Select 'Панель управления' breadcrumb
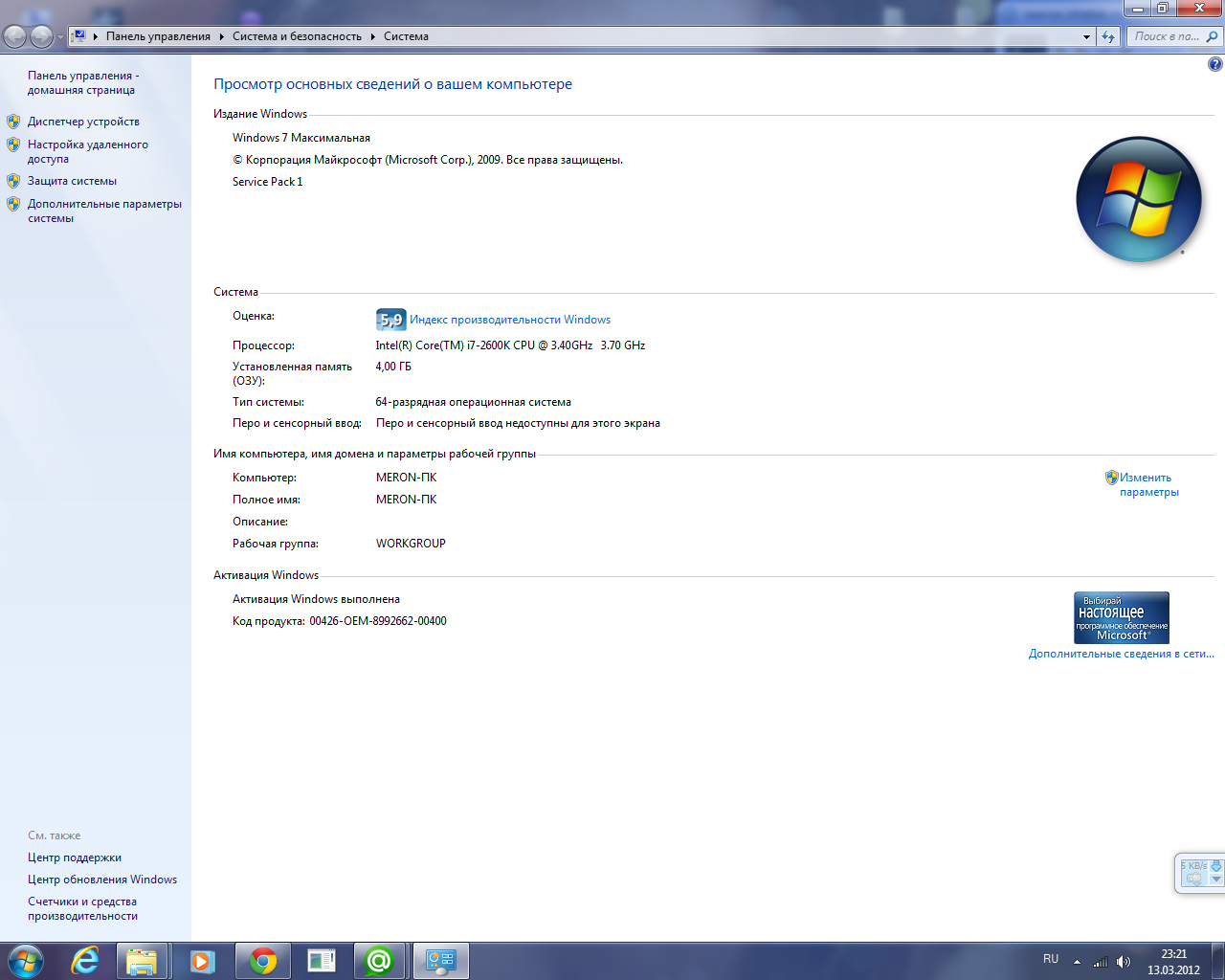The height and width of the screenshot is (980, 1225). (x=158, y=36)
